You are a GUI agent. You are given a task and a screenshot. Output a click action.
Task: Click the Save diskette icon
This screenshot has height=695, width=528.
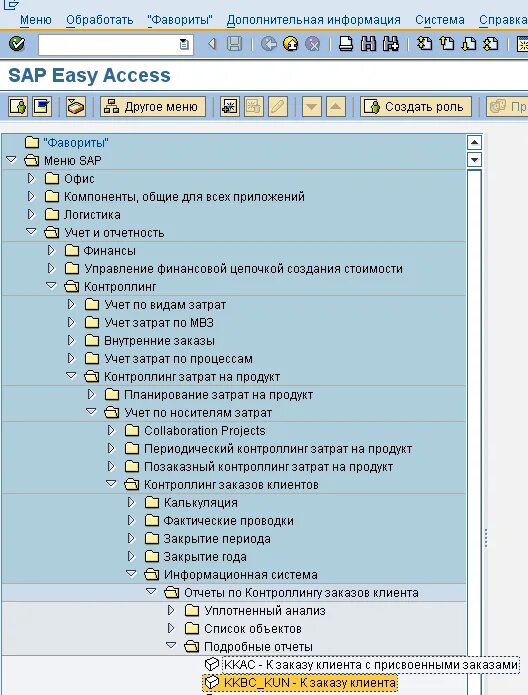coord(235,44)
